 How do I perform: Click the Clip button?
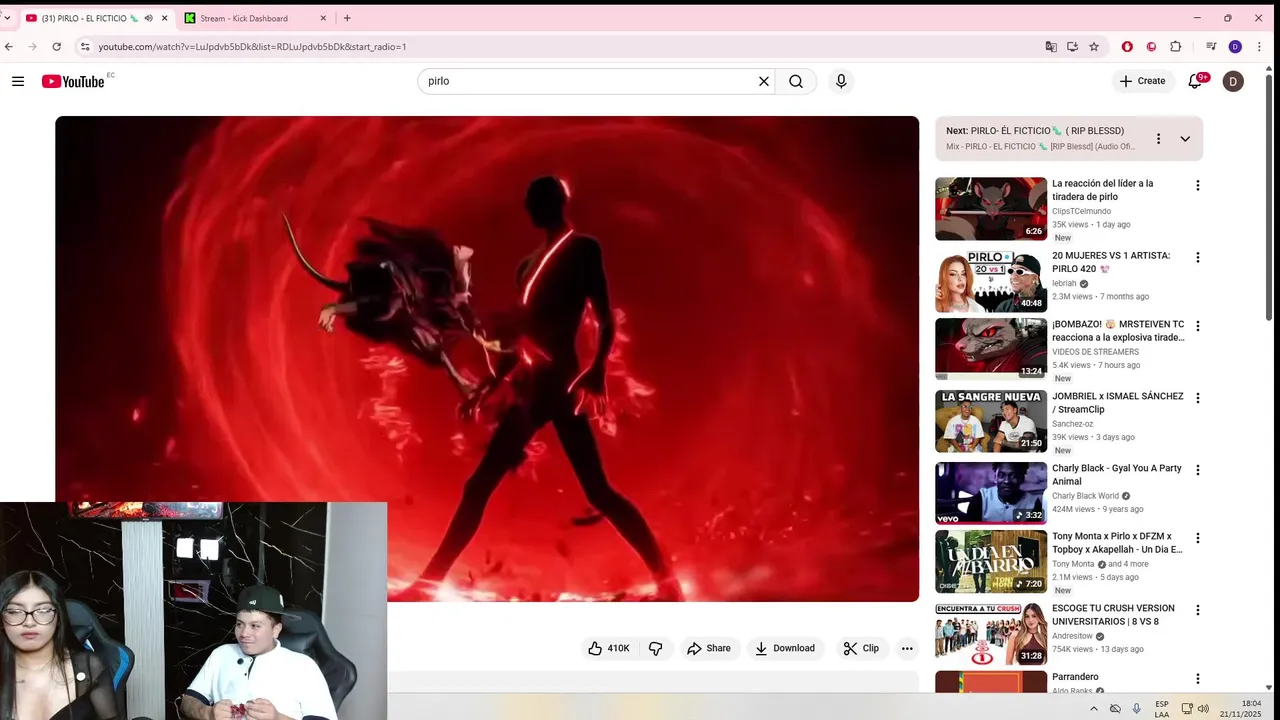pos(861,648)
